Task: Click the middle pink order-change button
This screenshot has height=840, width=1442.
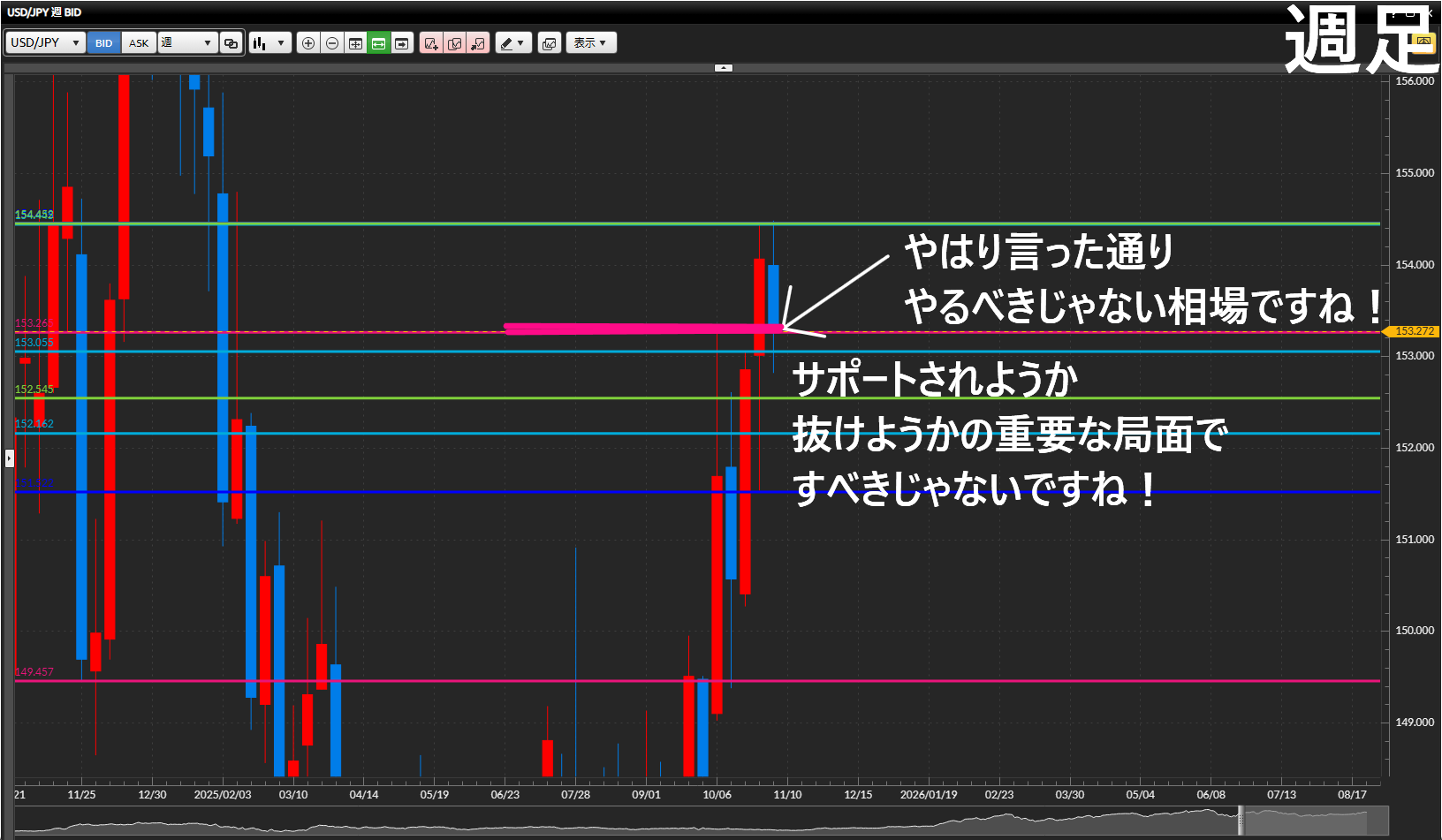Action: click(x=455, y=43)
